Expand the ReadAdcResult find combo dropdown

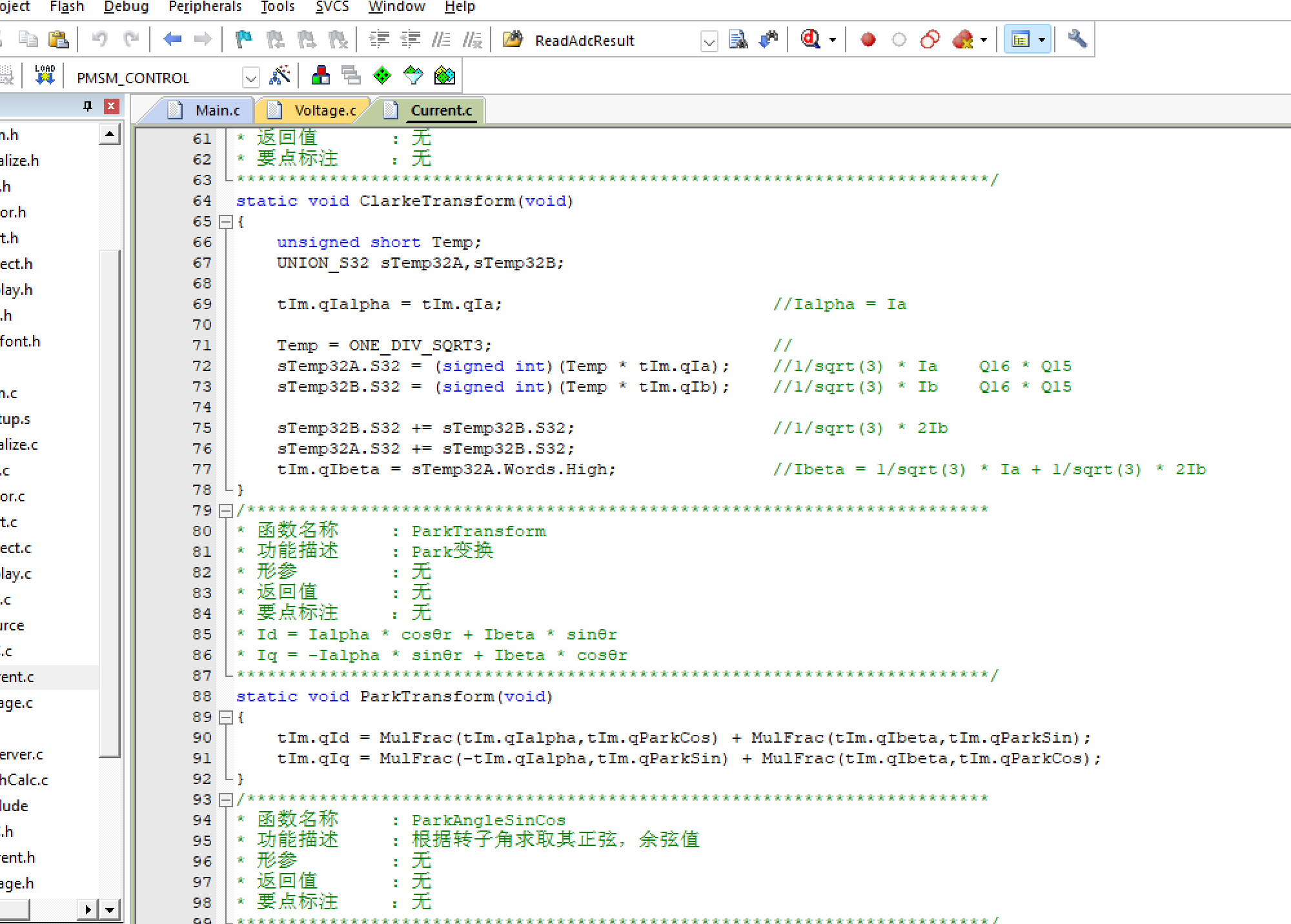pos(709,42)
